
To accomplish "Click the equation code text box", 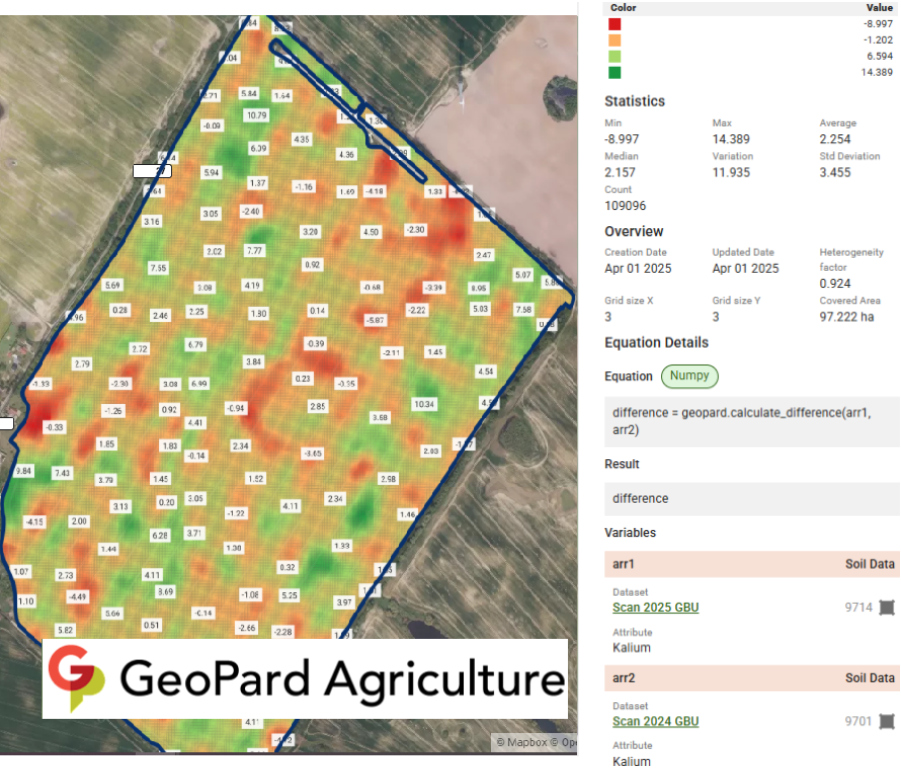I will 751,420.
